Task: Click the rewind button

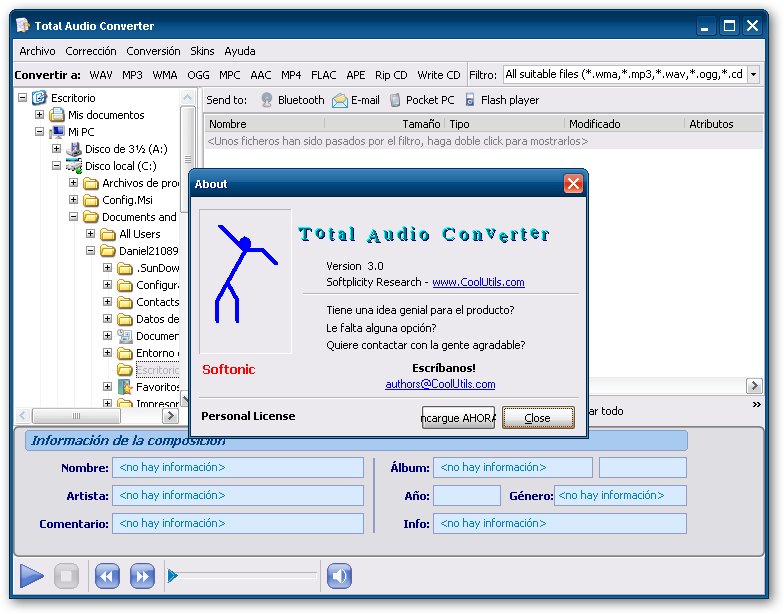Action: [108, 576]
